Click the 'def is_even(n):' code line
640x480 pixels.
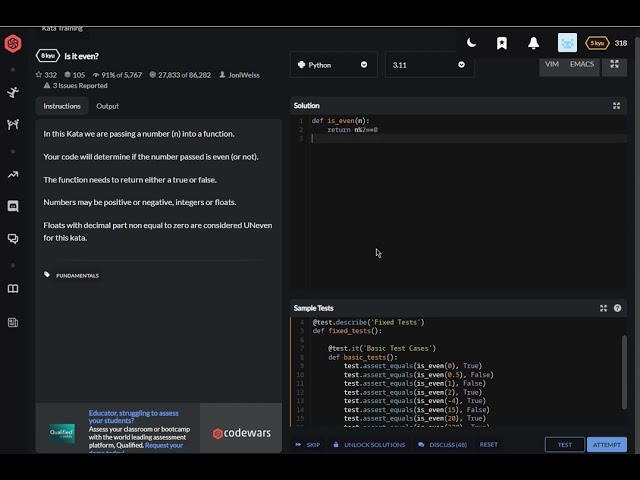tap(340, 121)
